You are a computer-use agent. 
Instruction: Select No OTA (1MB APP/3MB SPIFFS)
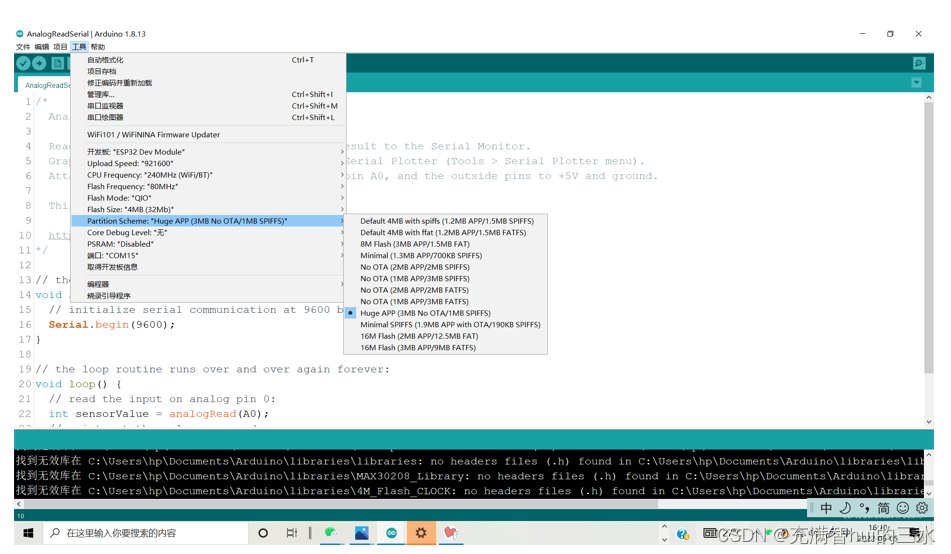(446, 279)
